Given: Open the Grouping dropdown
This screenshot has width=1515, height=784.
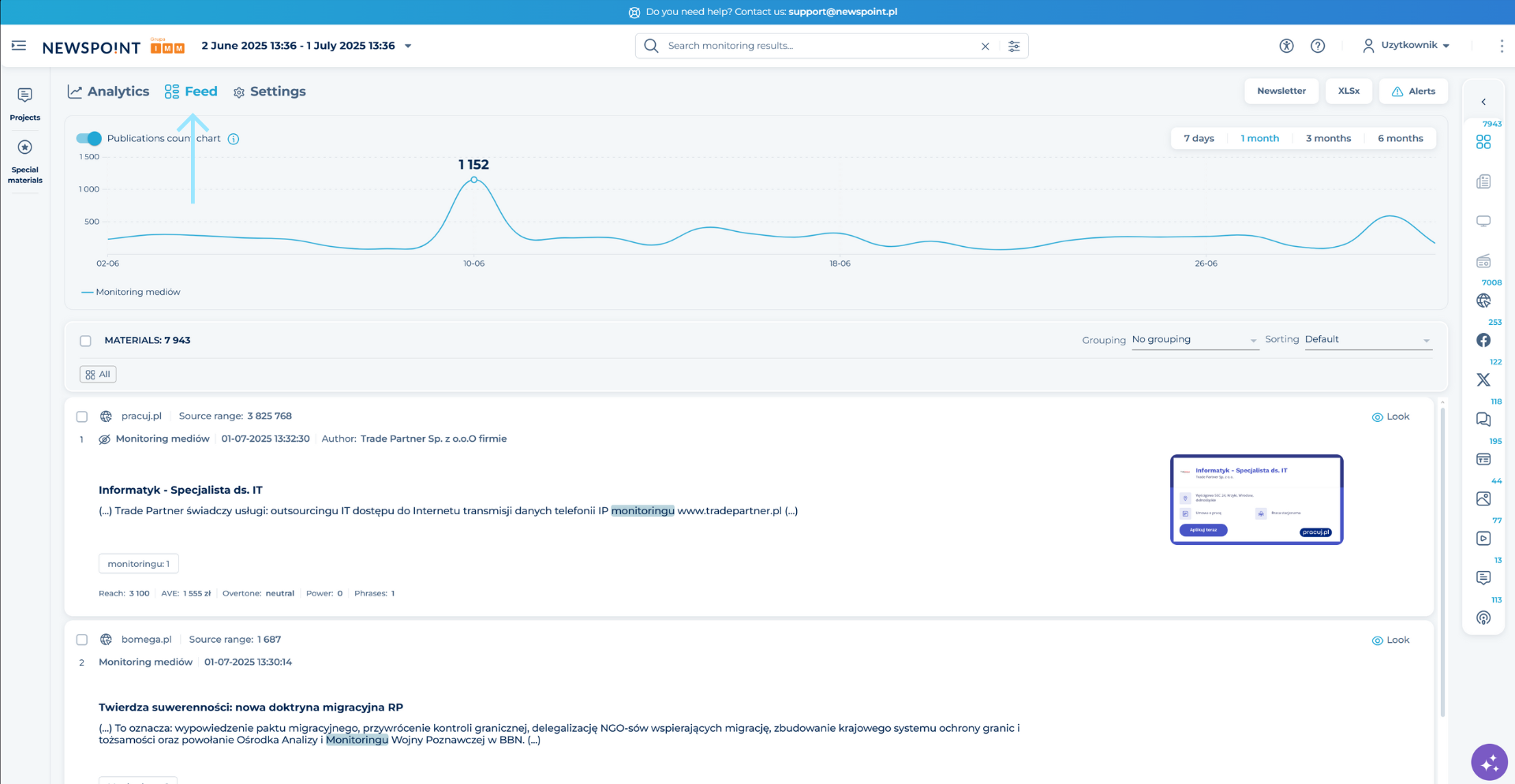Looking at the screenshot, I should tap(1194, 340).
